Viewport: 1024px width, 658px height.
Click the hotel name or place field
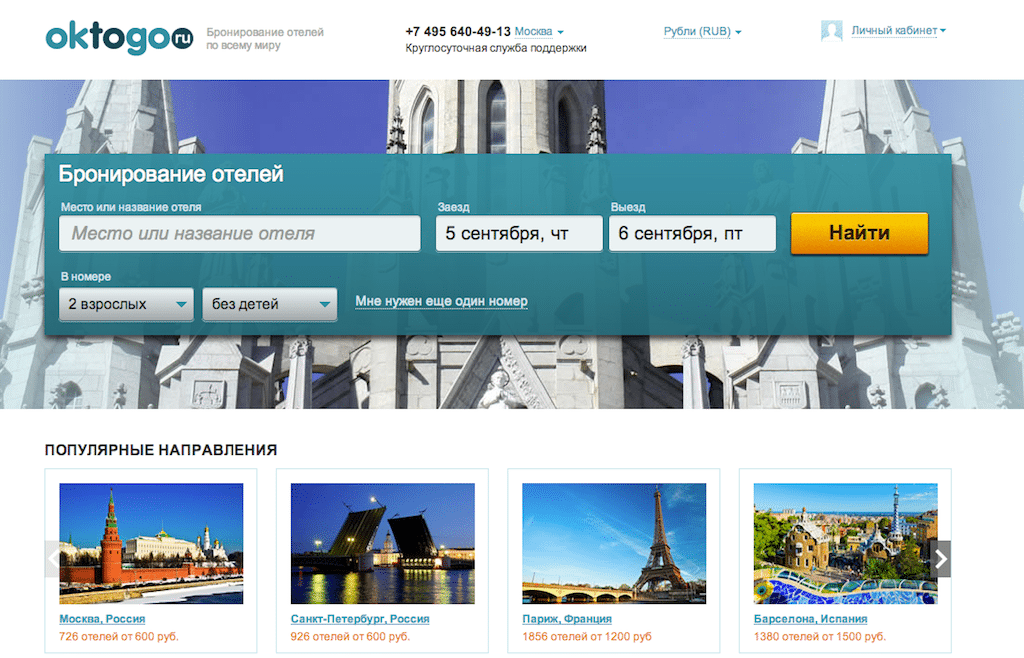240,233
